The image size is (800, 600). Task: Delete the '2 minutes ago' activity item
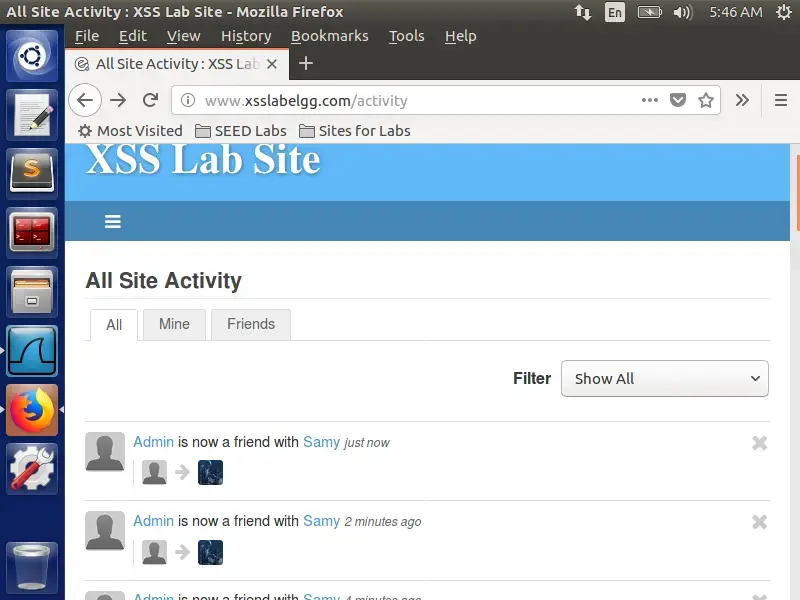pyautogui.click(x=759, y=522)
